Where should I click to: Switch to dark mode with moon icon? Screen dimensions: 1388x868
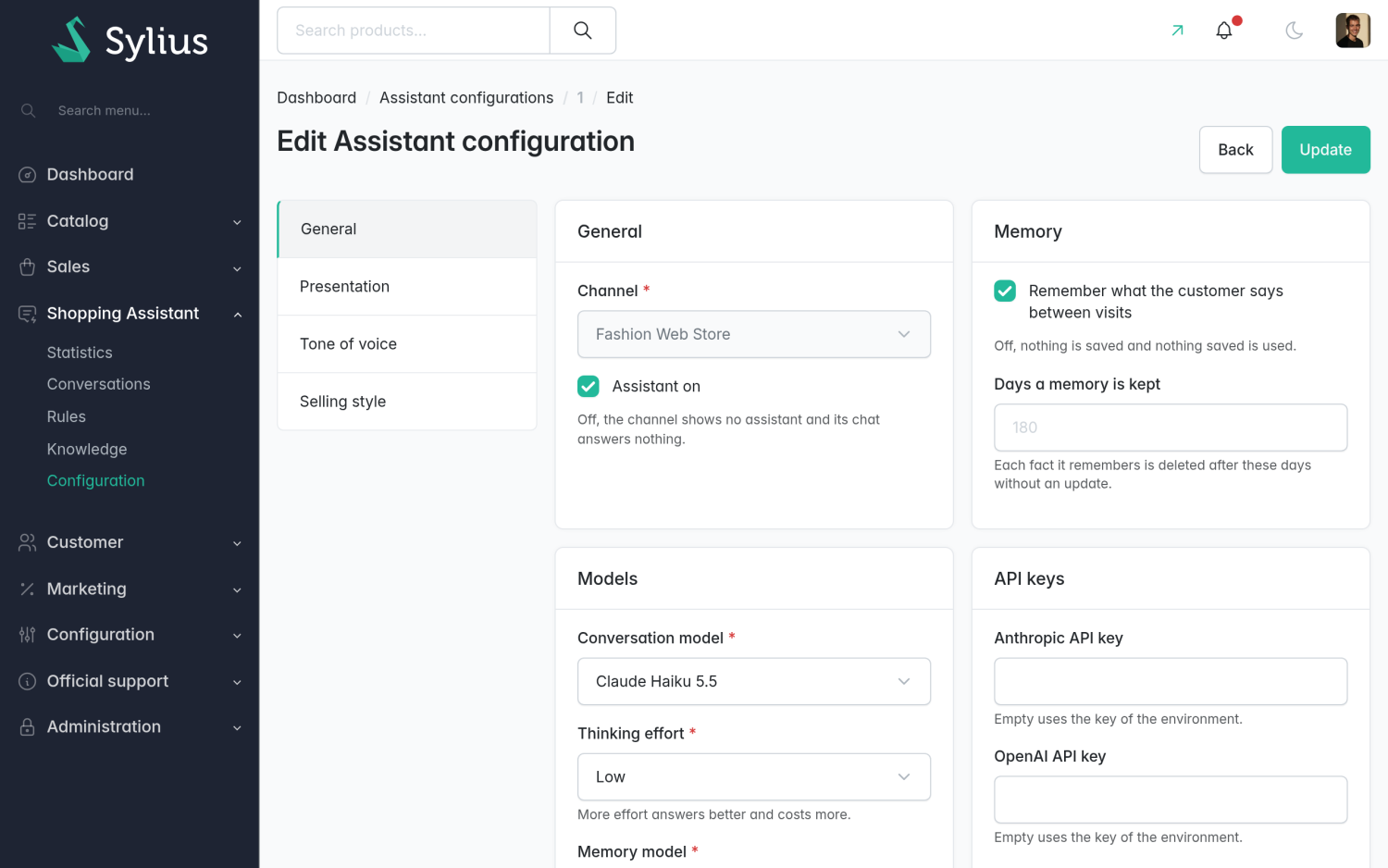coord(1295,31)
